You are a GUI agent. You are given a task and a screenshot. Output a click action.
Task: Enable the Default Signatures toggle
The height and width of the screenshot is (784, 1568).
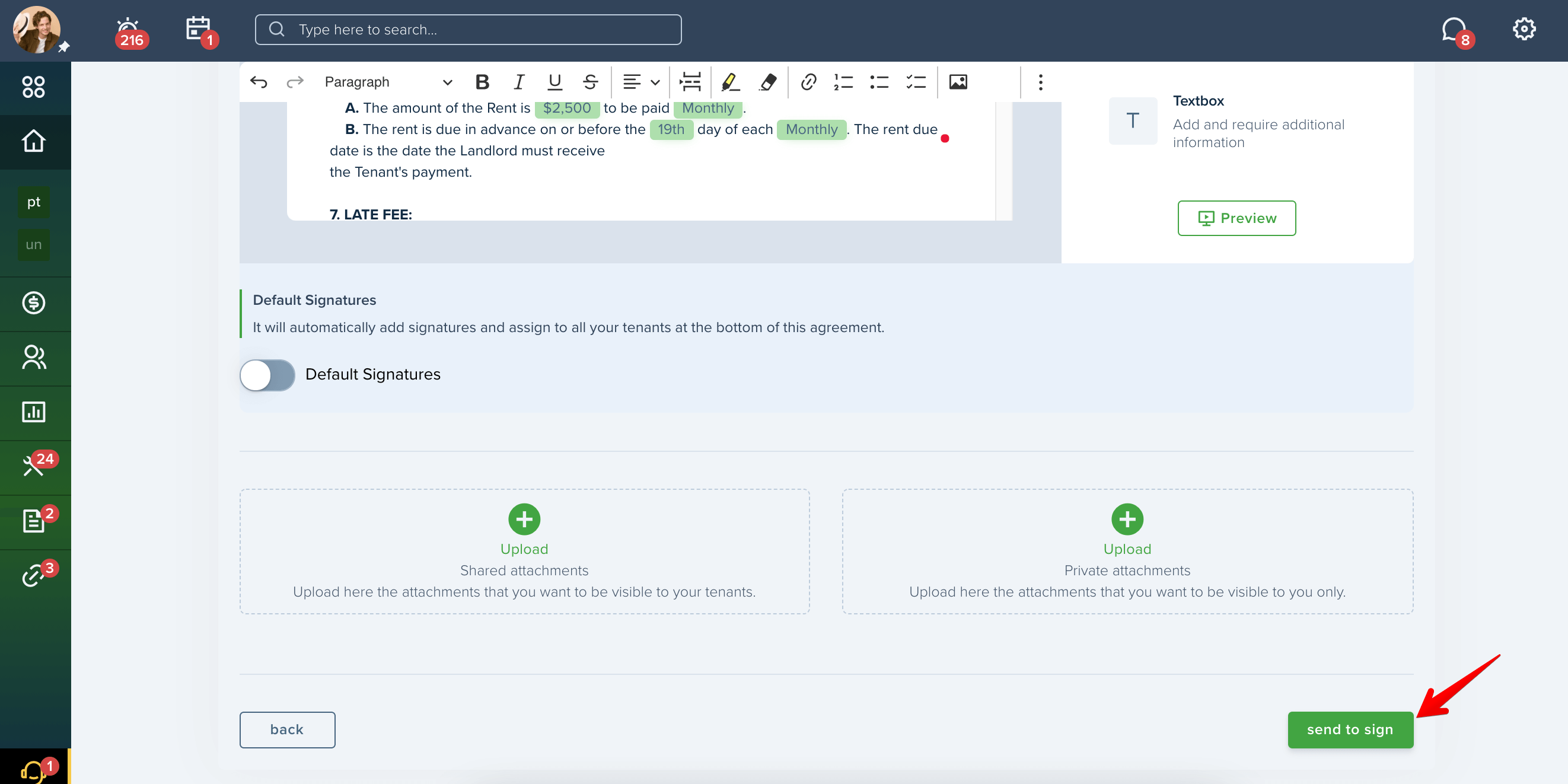[x=267, y=375]
